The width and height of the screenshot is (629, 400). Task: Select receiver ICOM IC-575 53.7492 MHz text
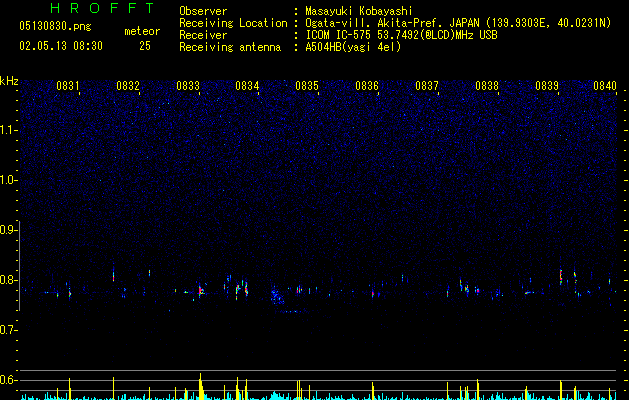point(401,35)
